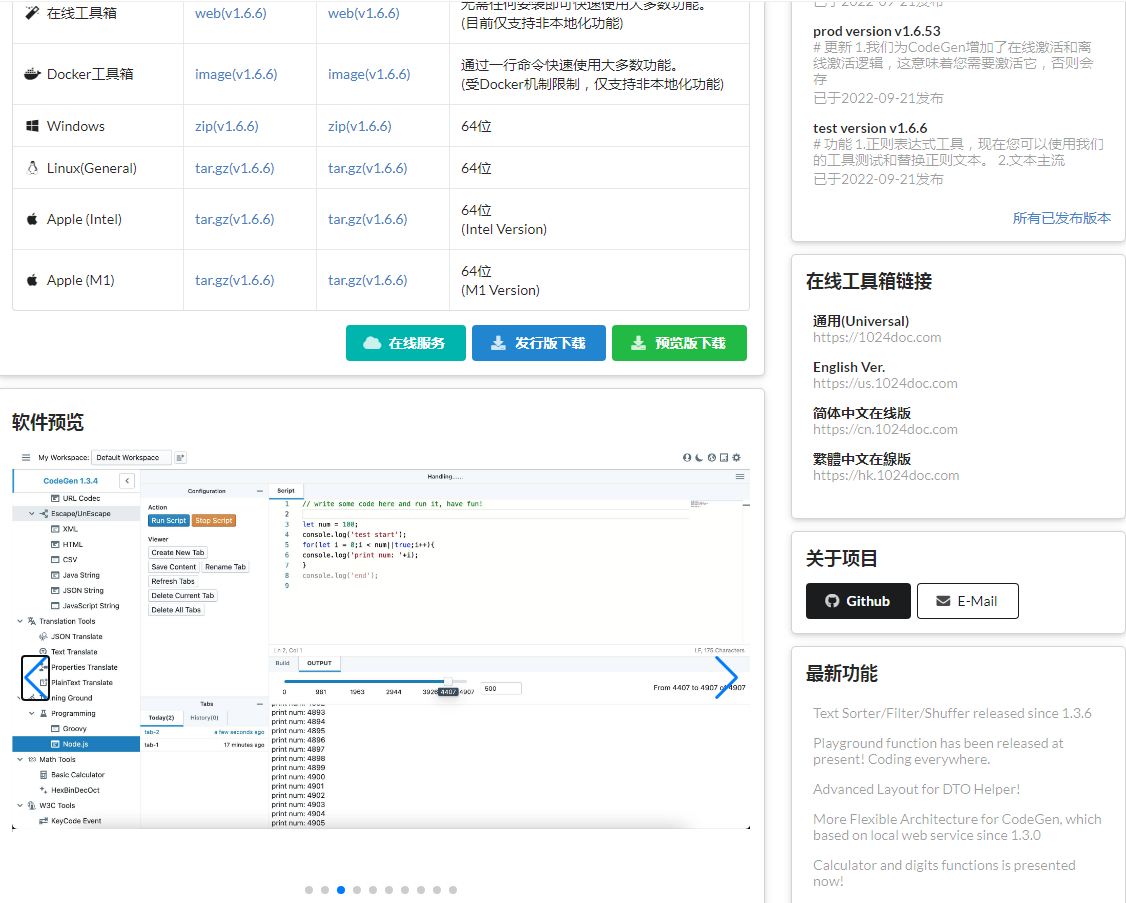The height and width of the screenshot is (903, 1126).
Task: Switch to the History(0) tab in the preview
Action: (205, 718)
